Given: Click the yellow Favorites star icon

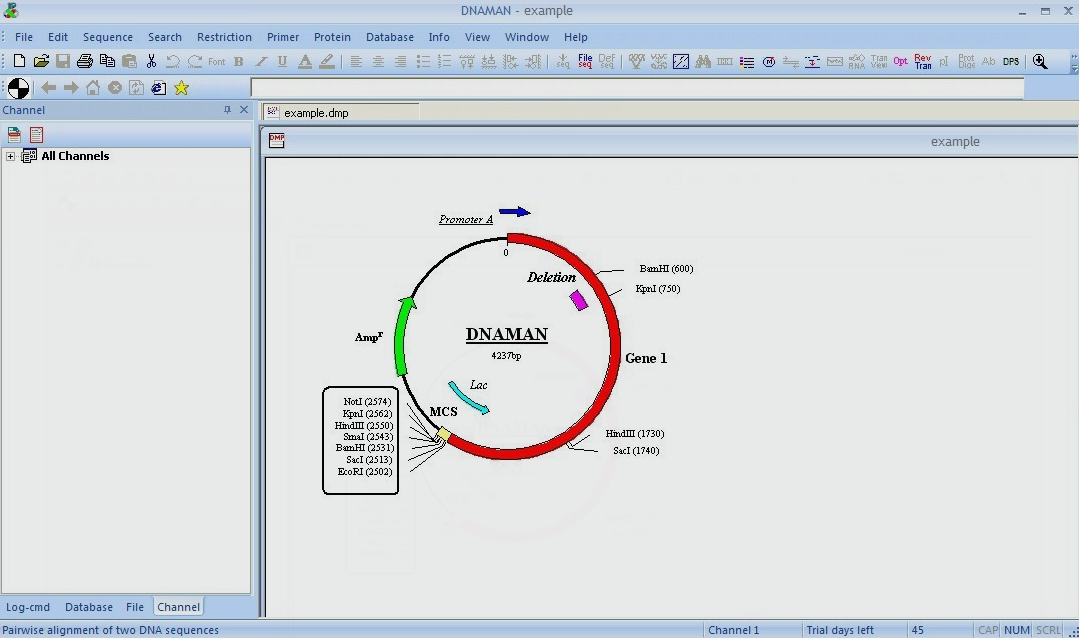Looking at the screenshot, I should point(181,87).
